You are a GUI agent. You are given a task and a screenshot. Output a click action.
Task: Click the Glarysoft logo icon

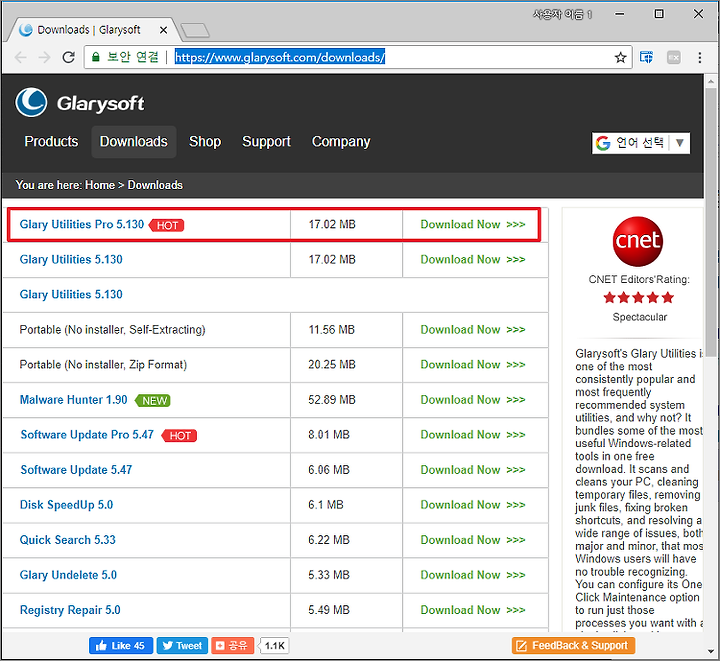click(x=31, y=102)
